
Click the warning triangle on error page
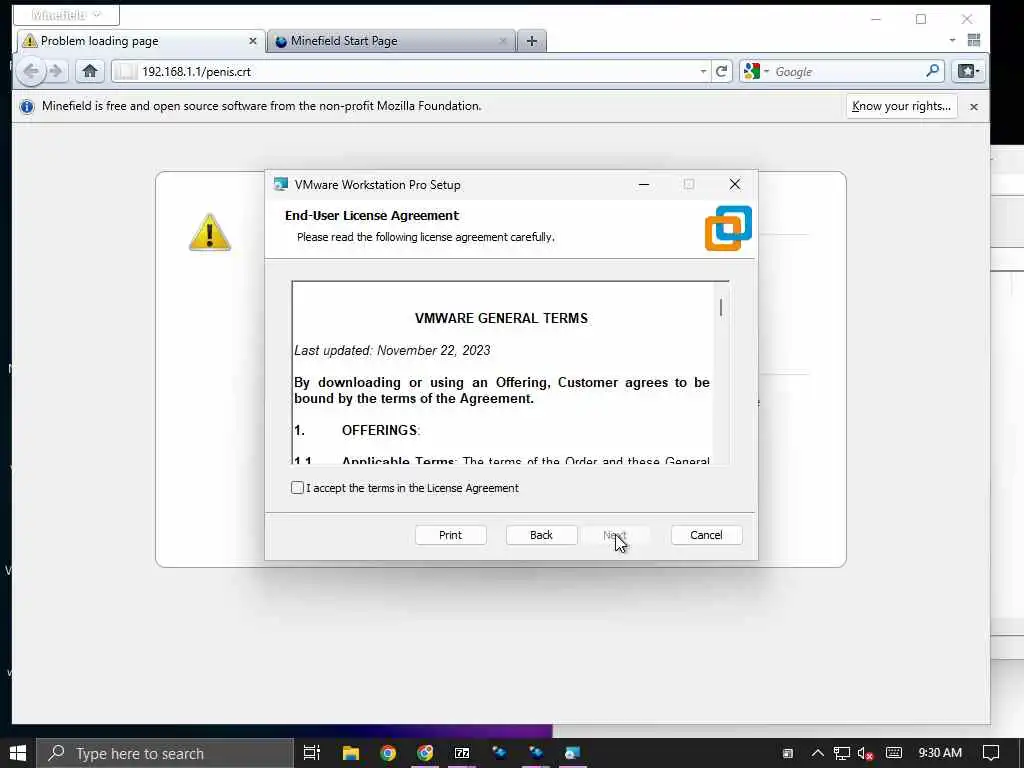tap(210, 232)
